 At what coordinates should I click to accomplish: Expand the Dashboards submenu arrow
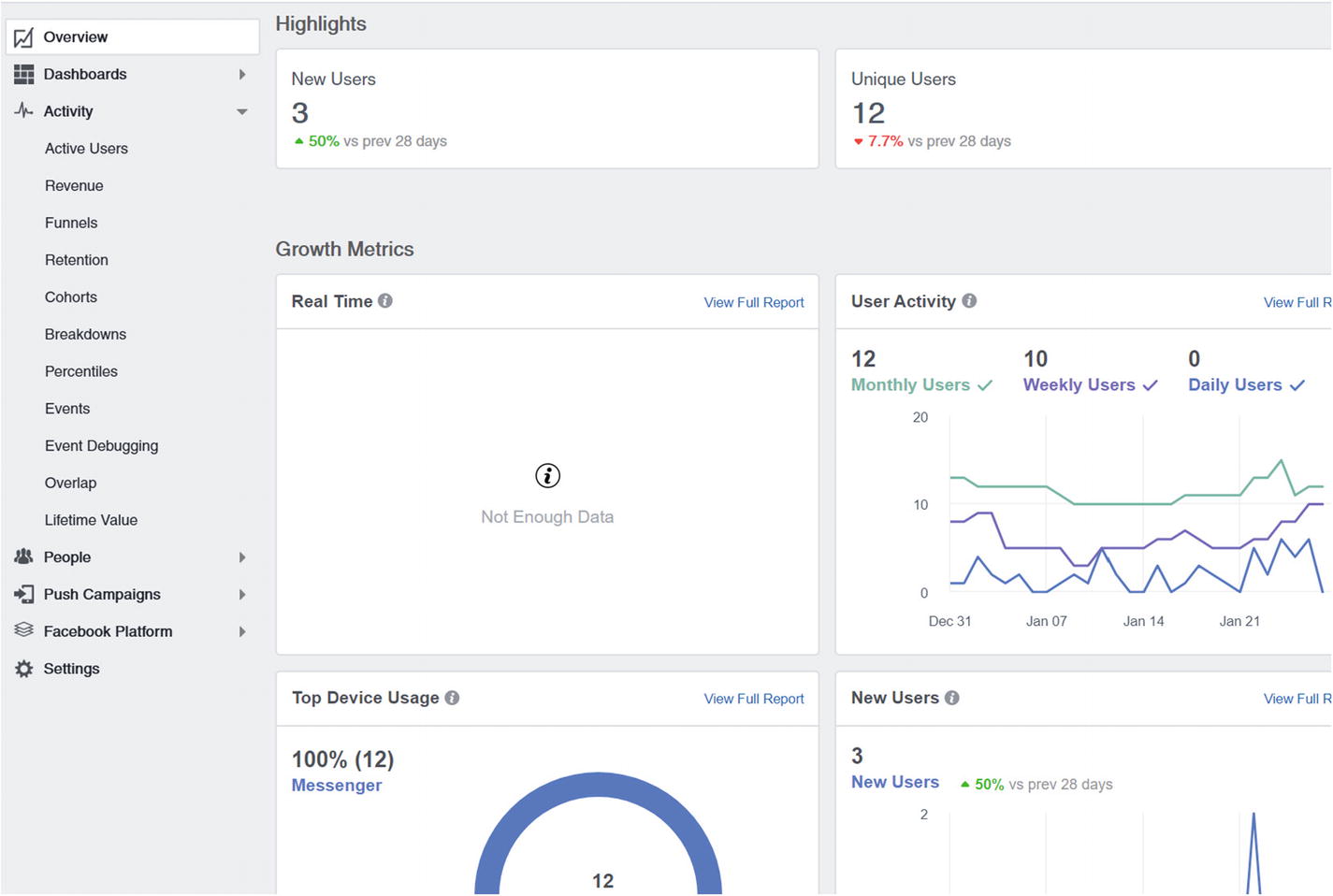[242, 74]
